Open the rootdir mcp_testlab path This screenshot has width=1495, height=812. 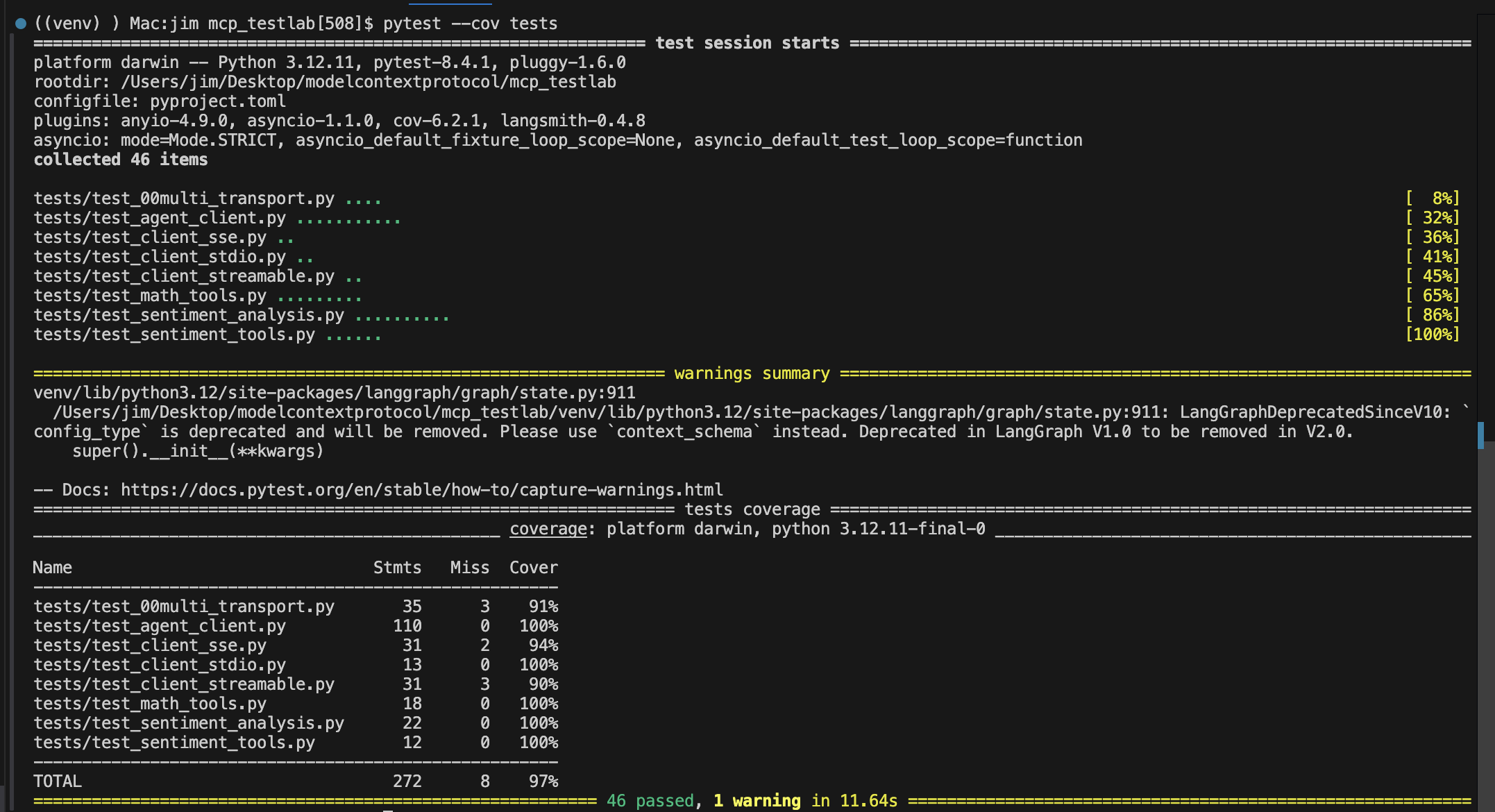tap(368, 82)
